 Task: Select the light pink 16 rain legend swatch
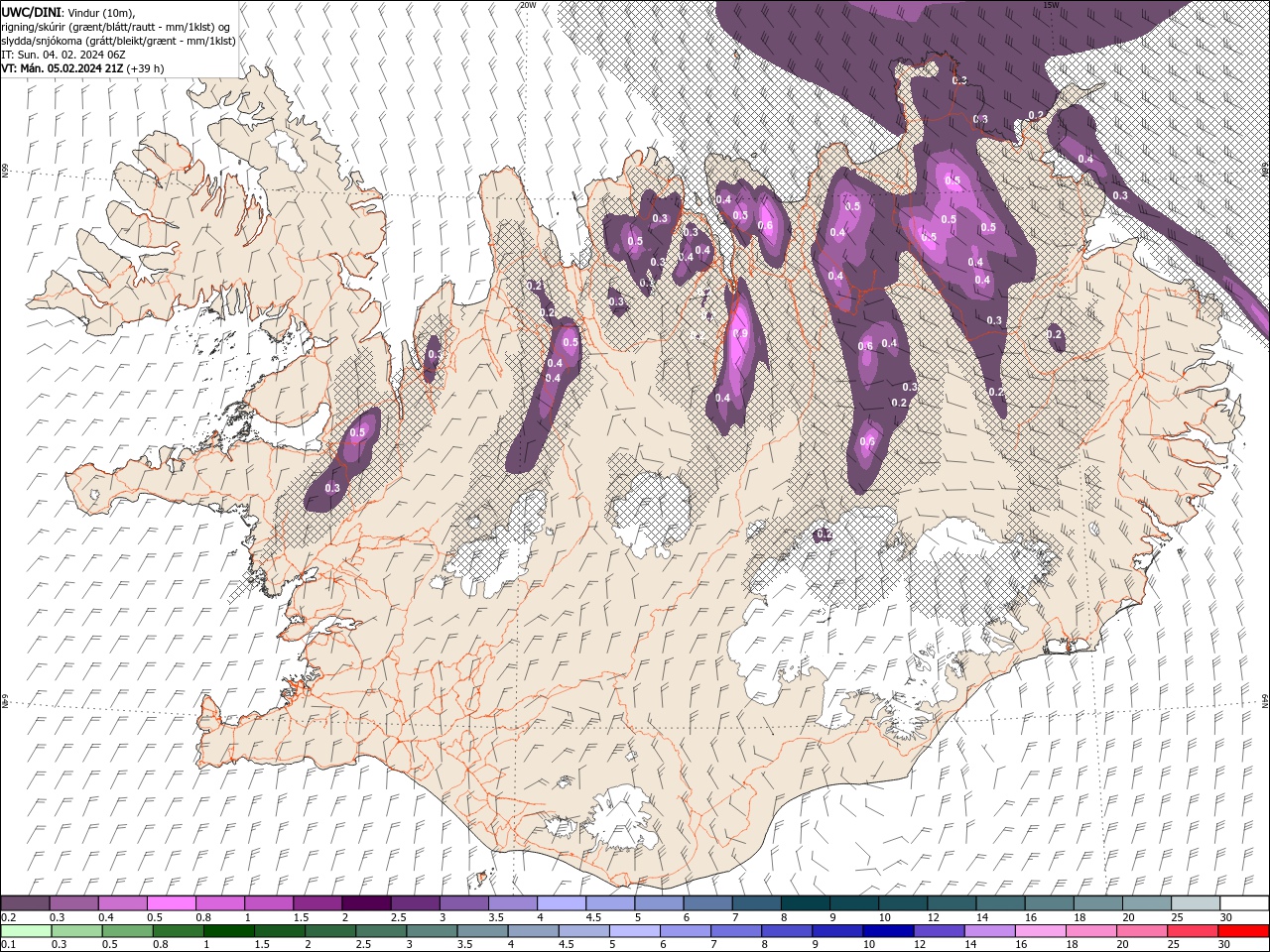[1039, 931]
